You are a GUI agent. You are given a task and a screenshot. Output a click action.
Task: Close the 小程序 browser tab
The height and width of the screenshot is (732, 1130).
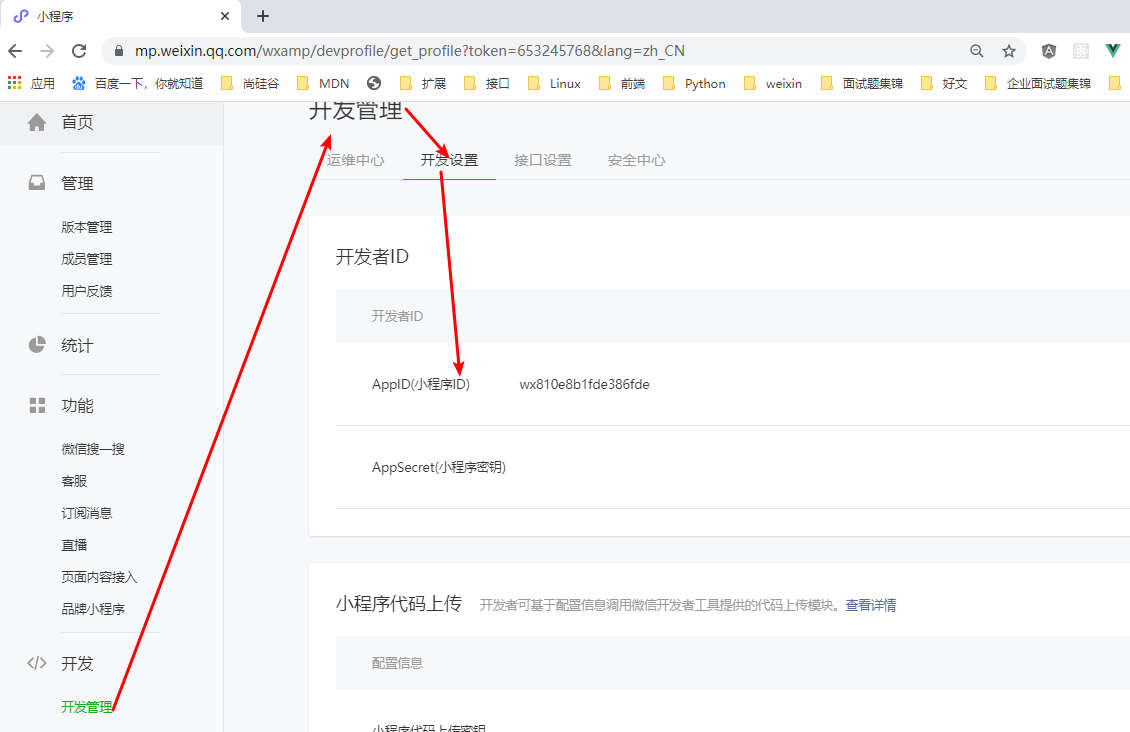(x=225, y=16)
